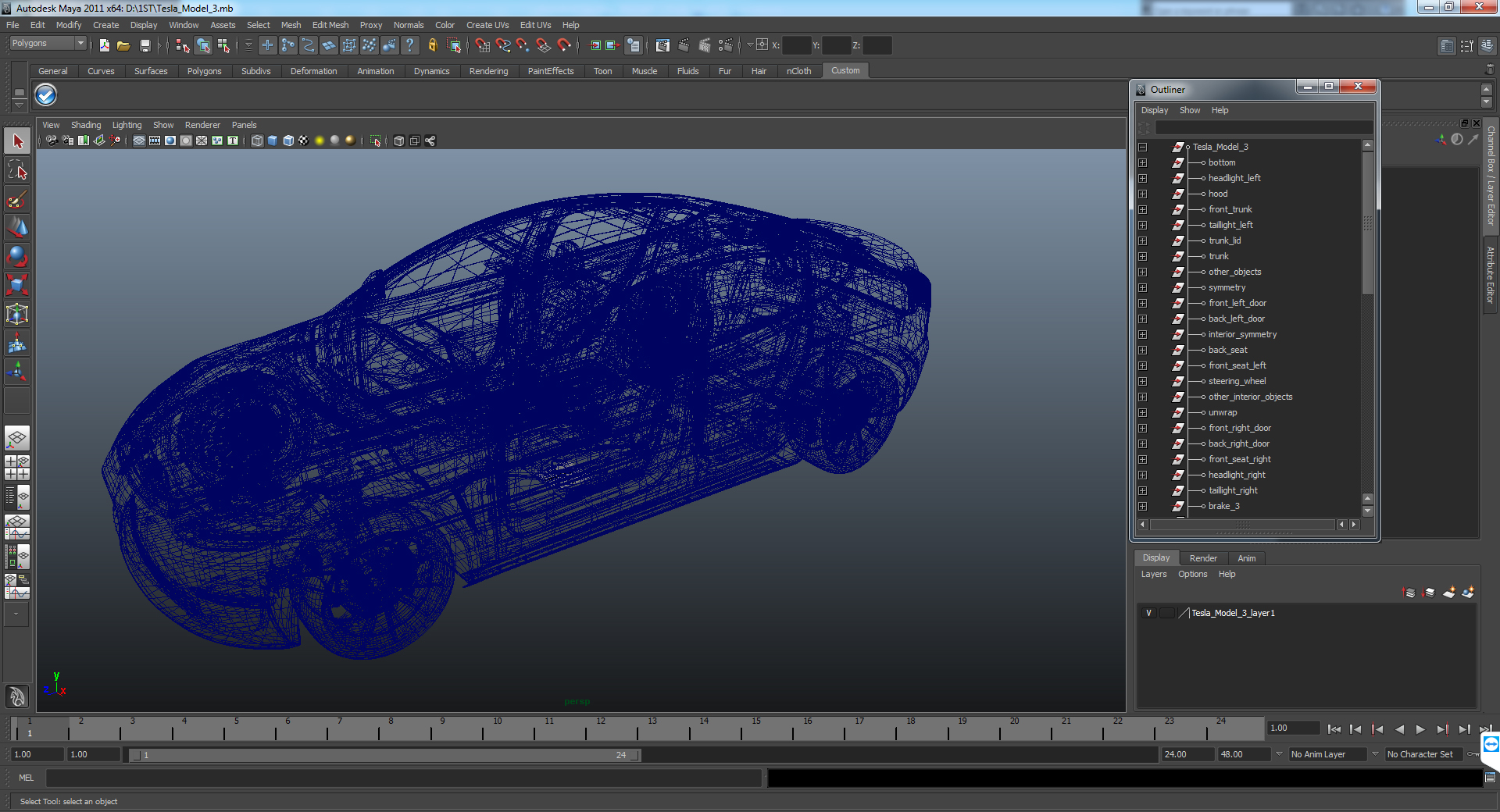The width and height of the screenshot is (1500, 812).
Task: Click inside the MEL command line field
Action: [391, 778]
